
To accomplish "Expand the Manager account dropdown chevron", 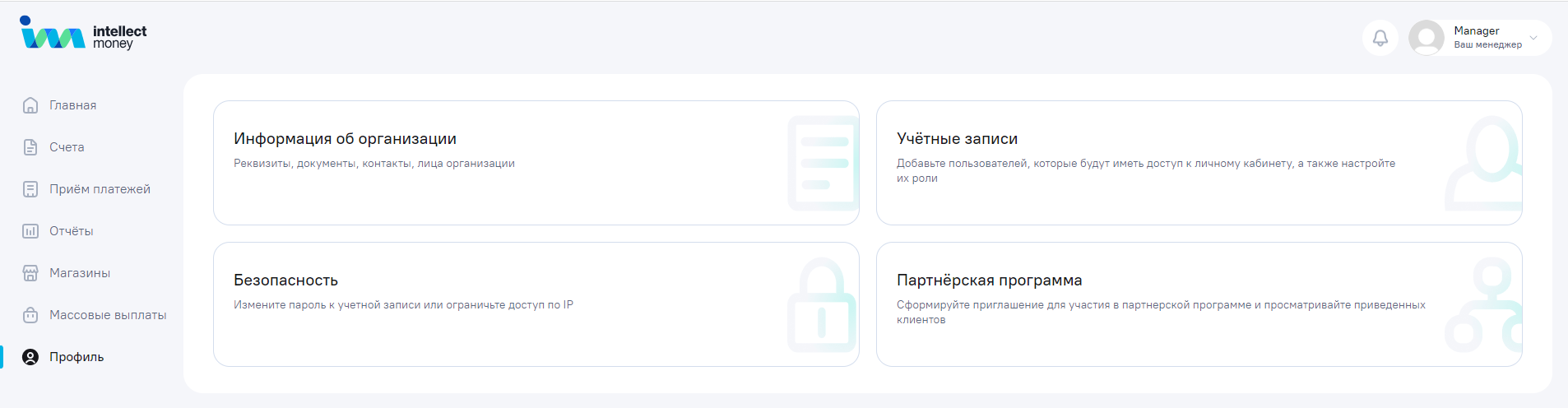I will click(x=1533, y=38).
